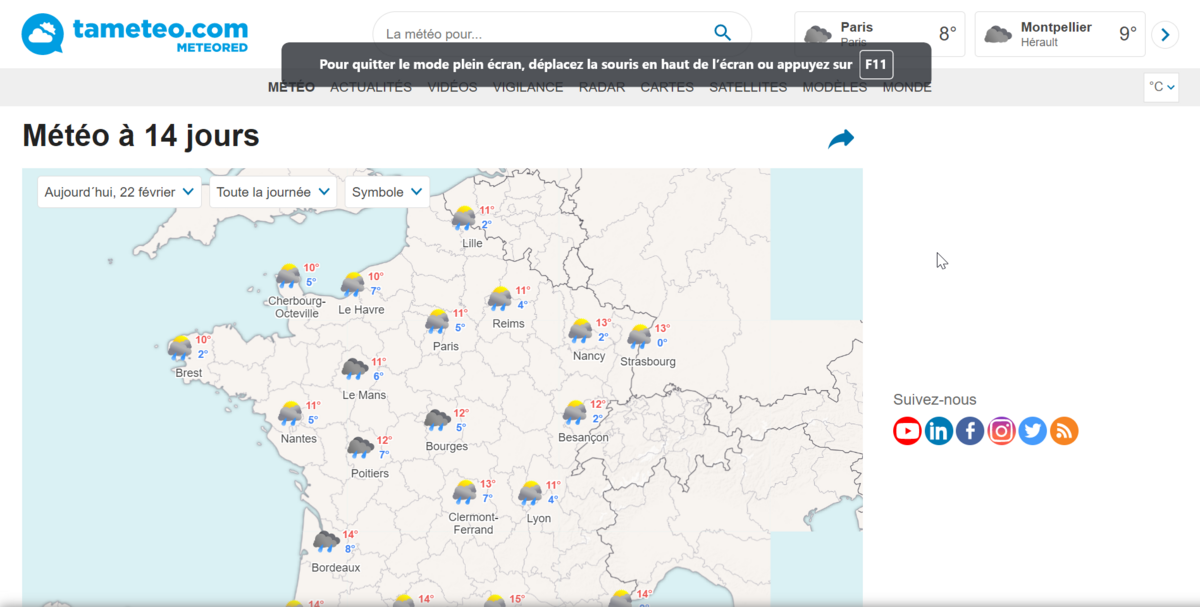The width and height of the screenshot is (1200, 607).
Task: Click the Nancy city label
Action: pyautogui.click(x=589, y=356)
